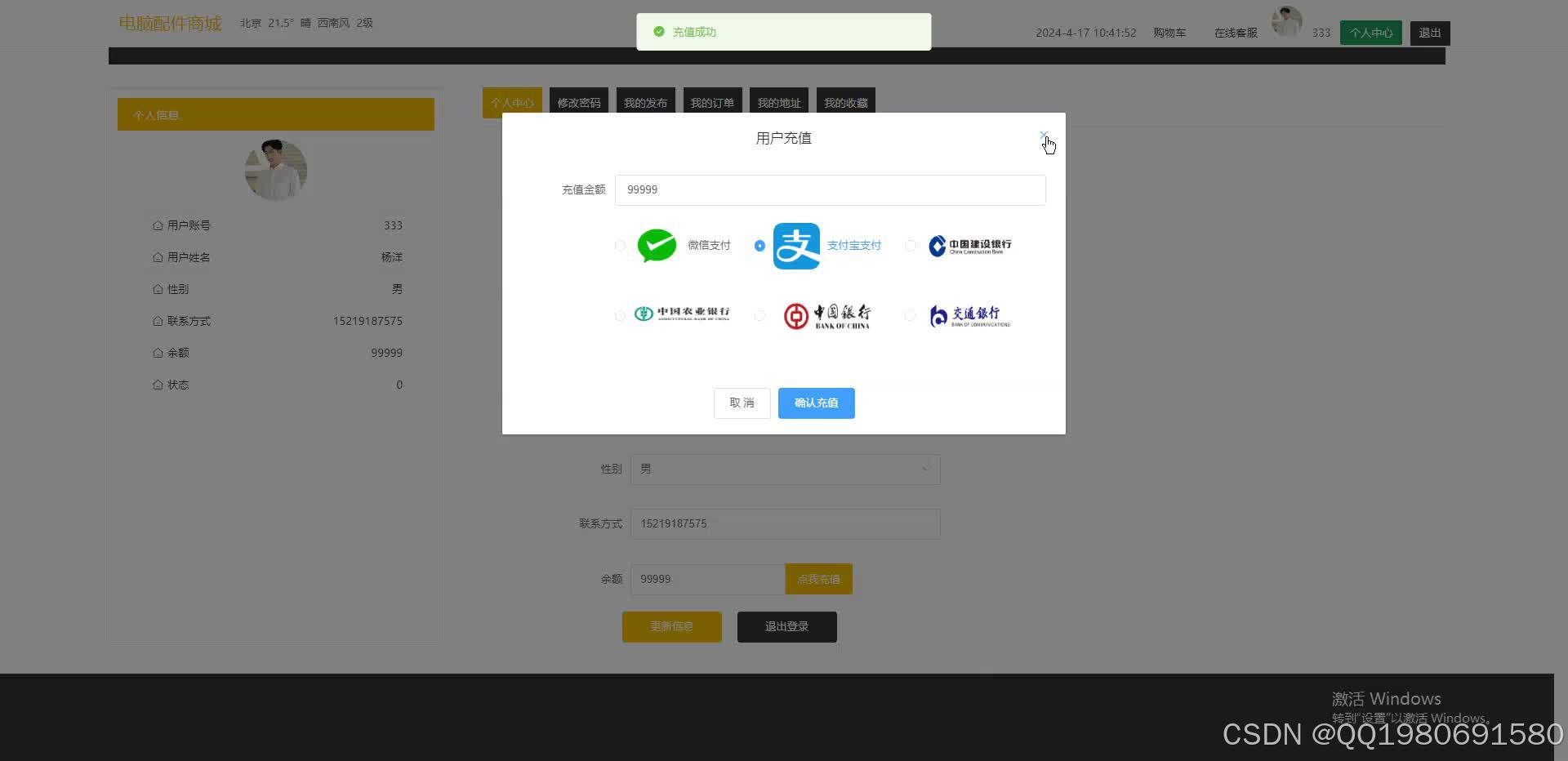Screen dimensions: 1568x761
Task: Switch to the 修改密码 tab
Action: [579, 102]
